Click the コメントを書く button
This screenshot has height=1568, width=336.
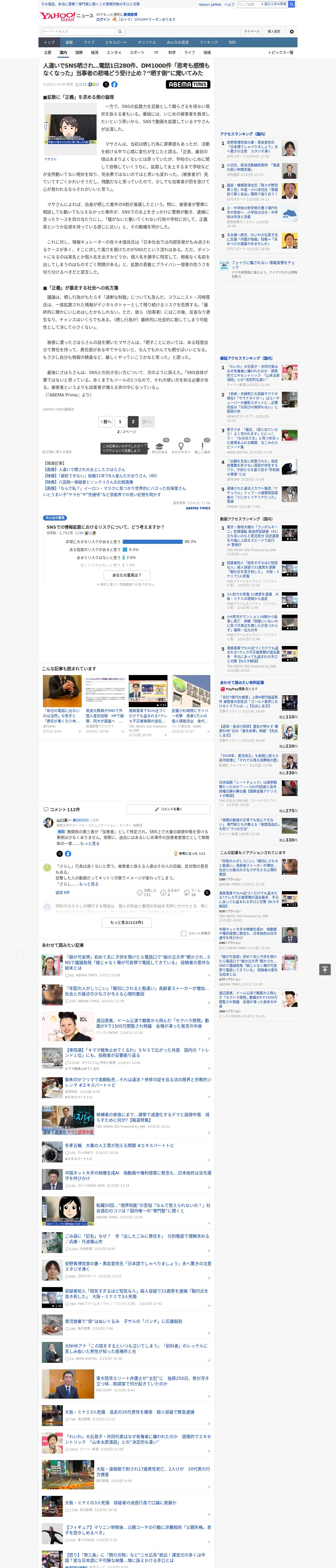169,809
